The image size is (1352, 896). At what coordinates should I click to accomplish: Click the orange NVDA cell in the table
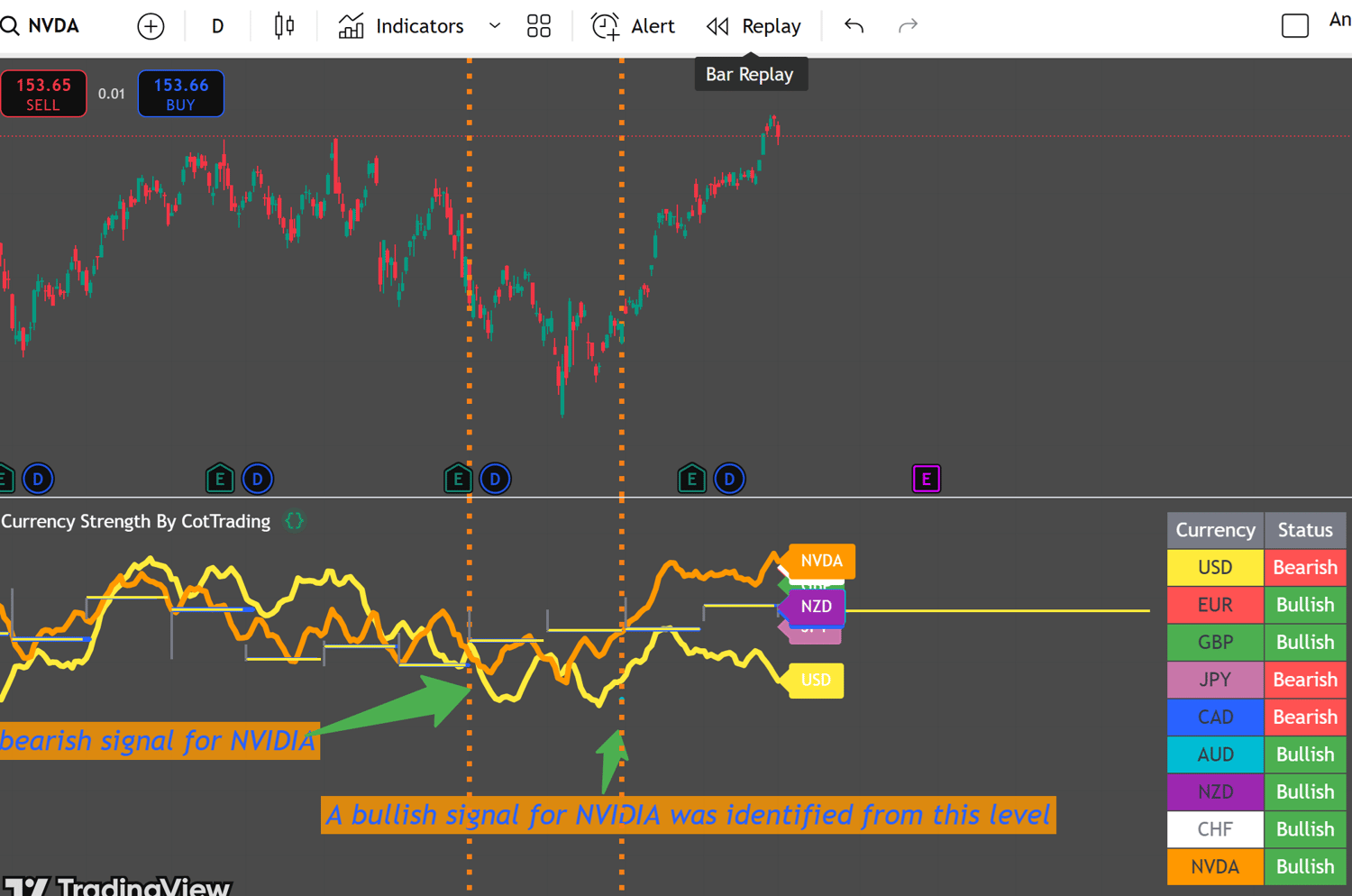pyautogui.click(x=1215, y=867)
